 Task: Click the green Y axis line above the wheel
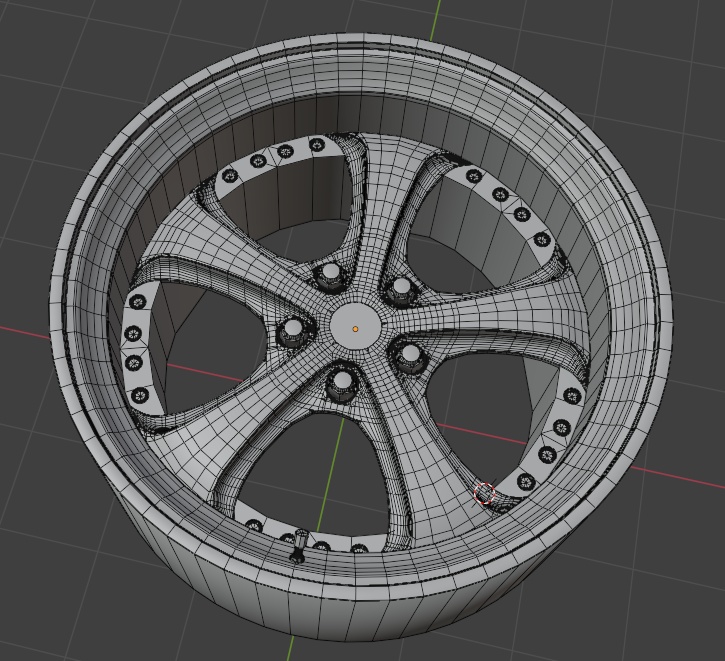click(x=433, y=18)
